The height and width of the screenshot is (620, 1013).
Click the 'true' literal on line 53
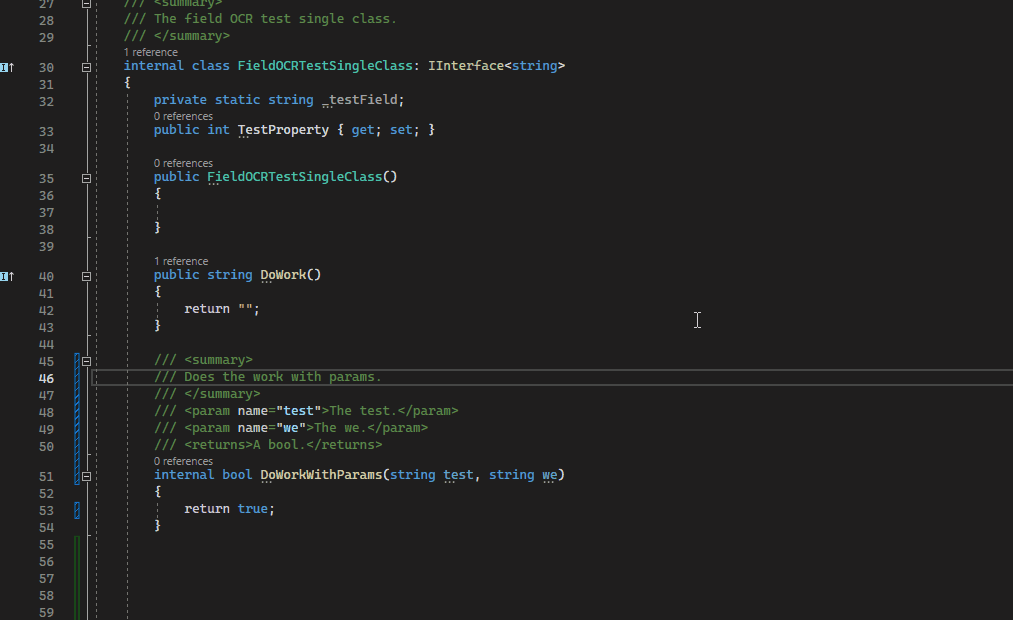252,510
